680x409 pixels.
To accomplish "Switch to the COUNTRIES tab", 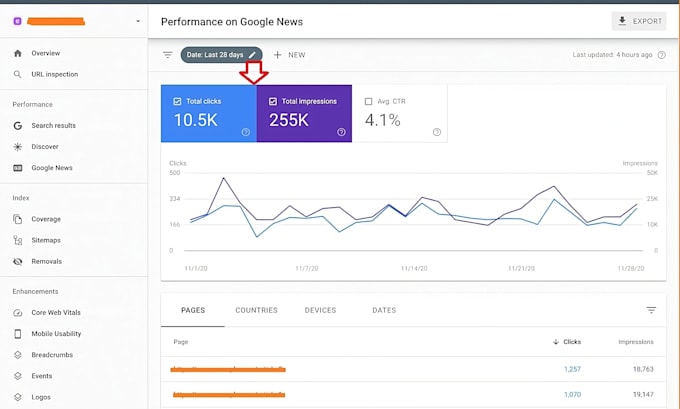I will 256,311.
